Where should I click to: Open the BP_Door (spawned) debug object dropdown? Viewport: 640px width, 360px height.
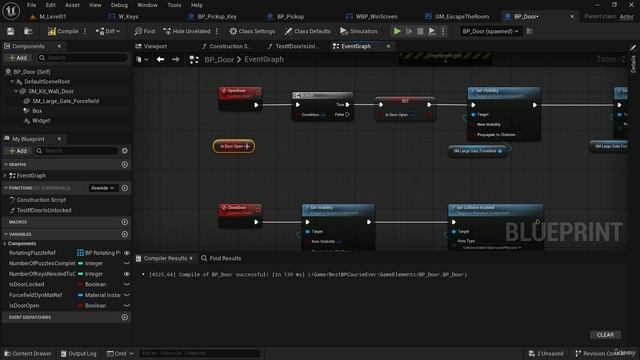[490, 31]
